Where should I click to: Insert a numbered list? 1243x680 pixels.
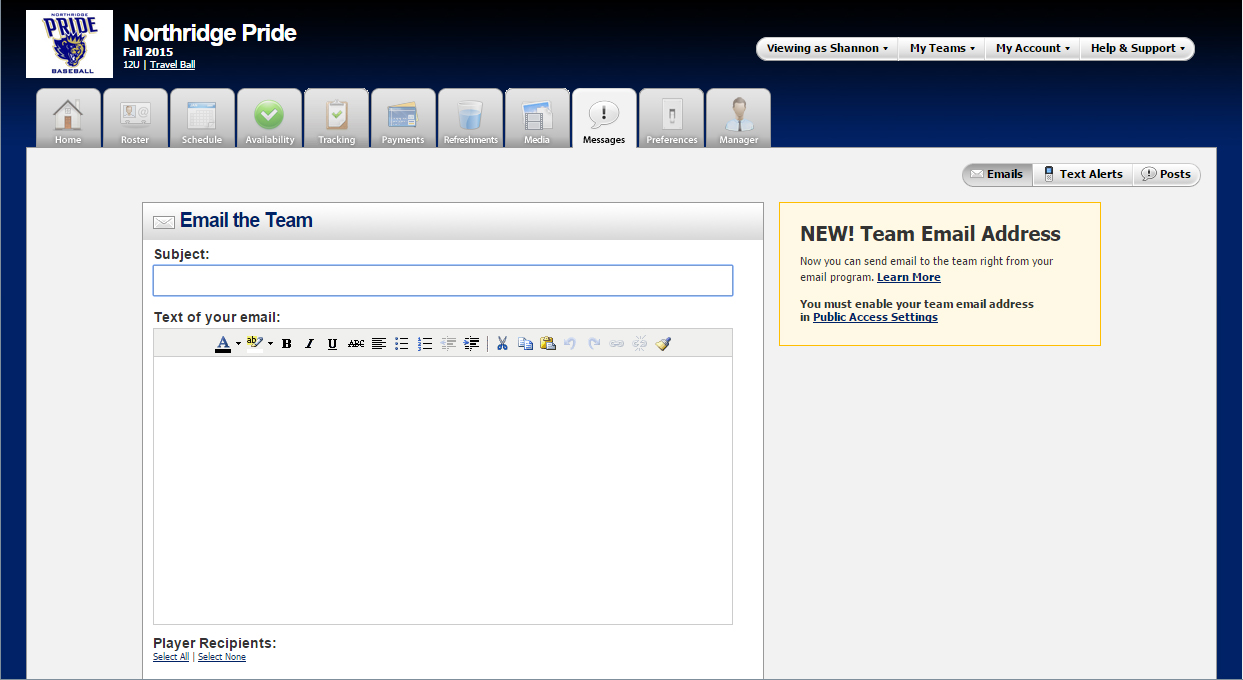425,344
